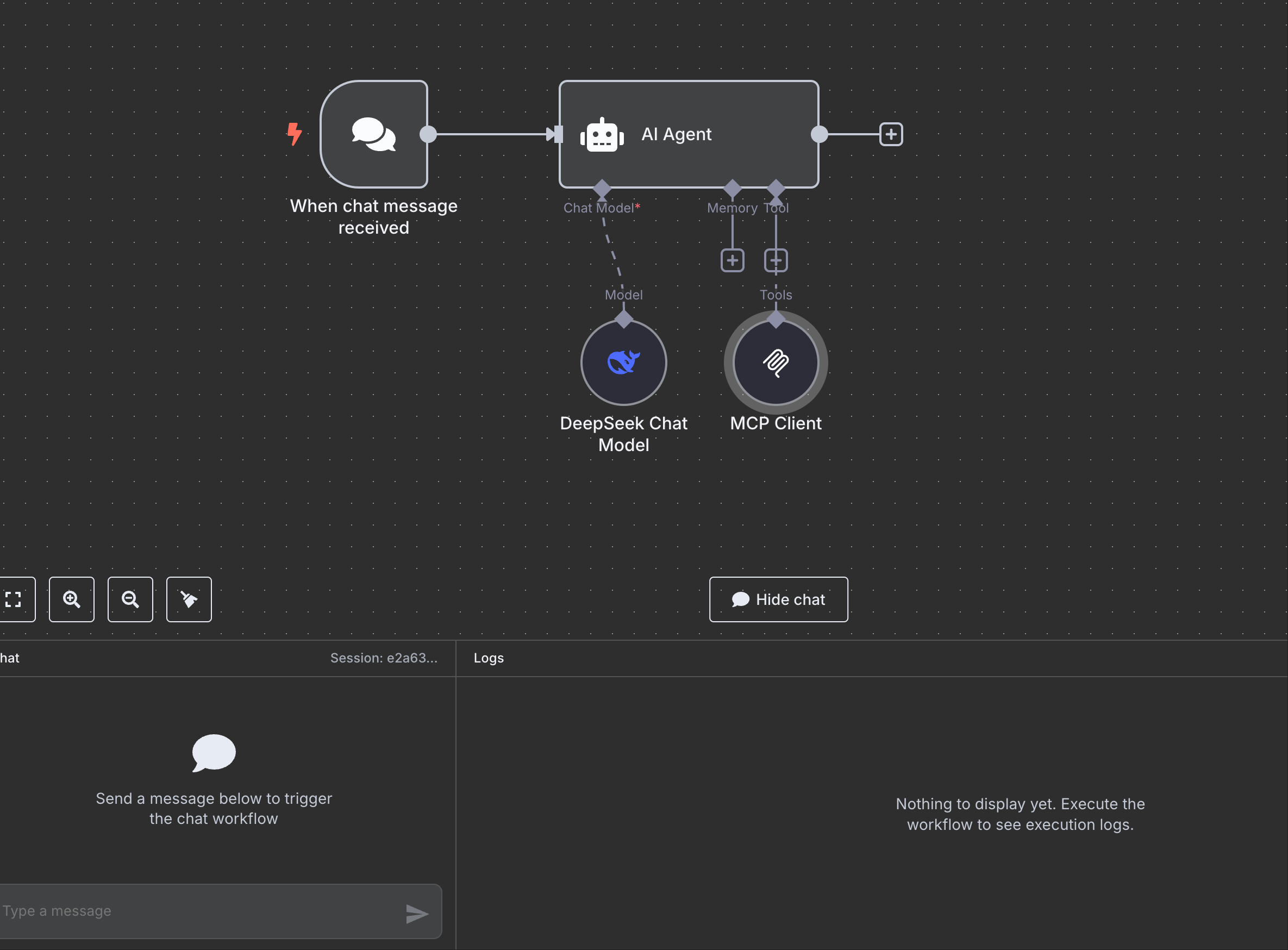Click the red lightning trigger icon
The height and width of the screenshot is (950, 1288).
pos(294,134)
